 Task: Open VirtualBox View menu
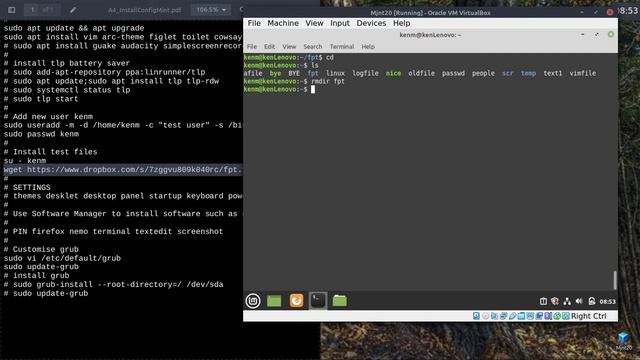(314, 23)
